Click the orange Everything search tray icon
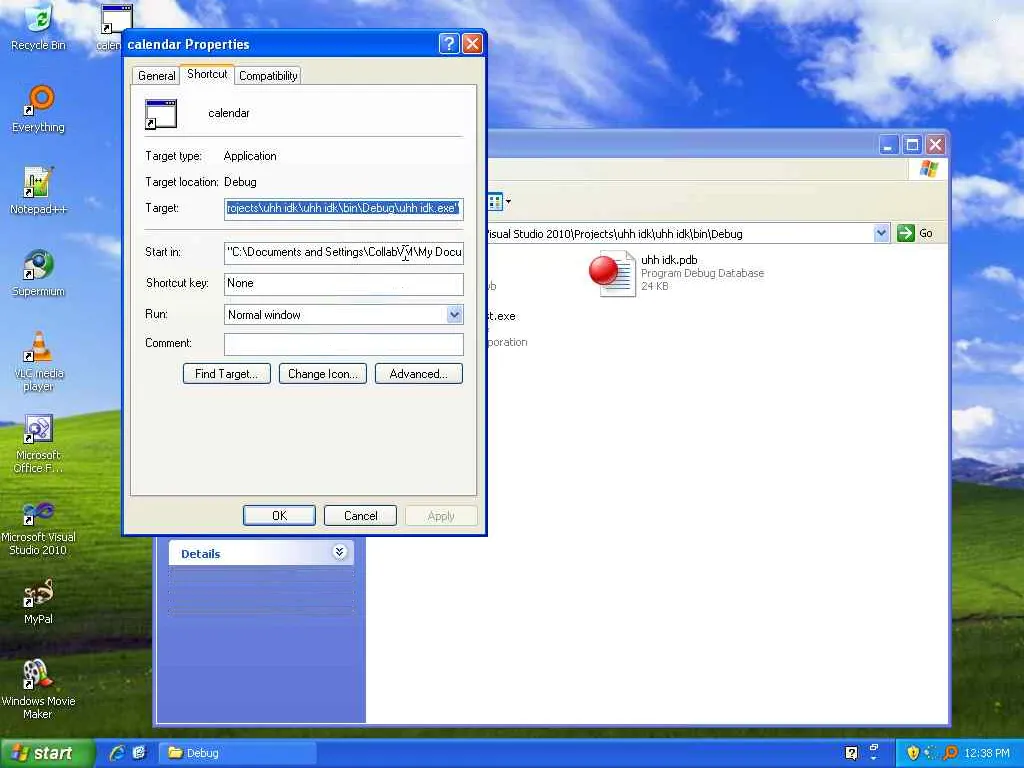Image resolution: width=1024 pixels, height=768 pixels. click(x=950, y=753)
